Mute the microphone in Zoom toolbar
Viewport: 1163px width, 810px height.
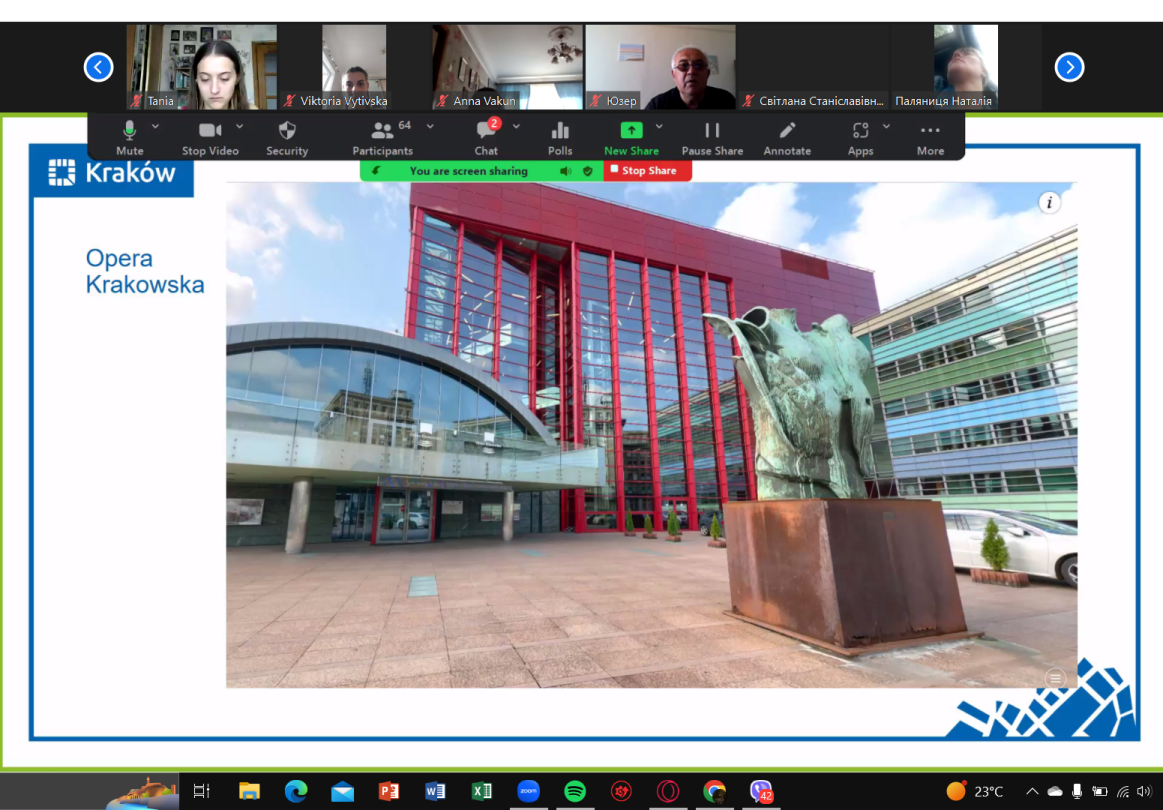[x=130, y=138]
